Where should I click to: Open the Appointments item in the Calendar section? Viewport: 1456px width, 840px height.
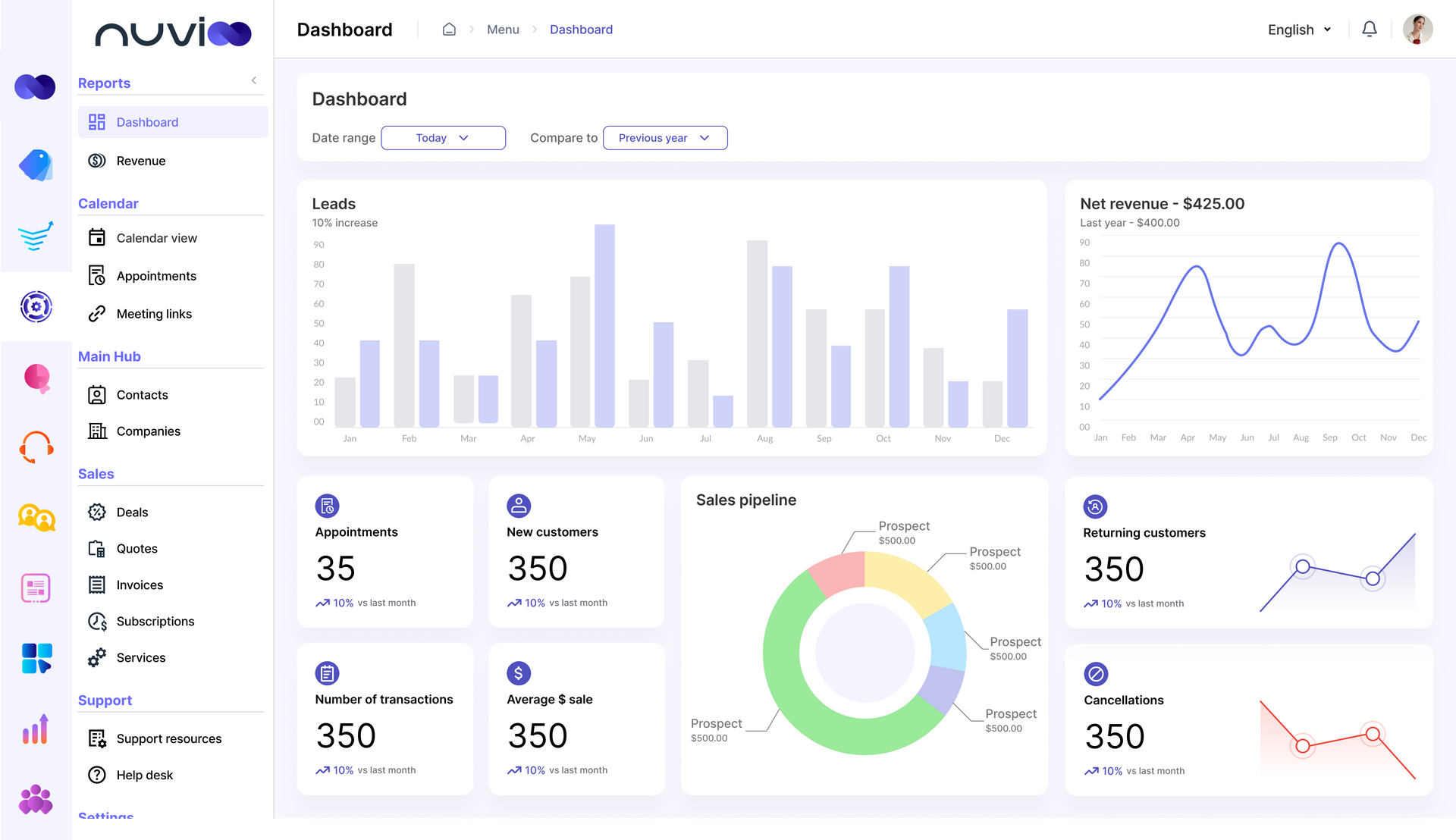click(x=156, y=275)
